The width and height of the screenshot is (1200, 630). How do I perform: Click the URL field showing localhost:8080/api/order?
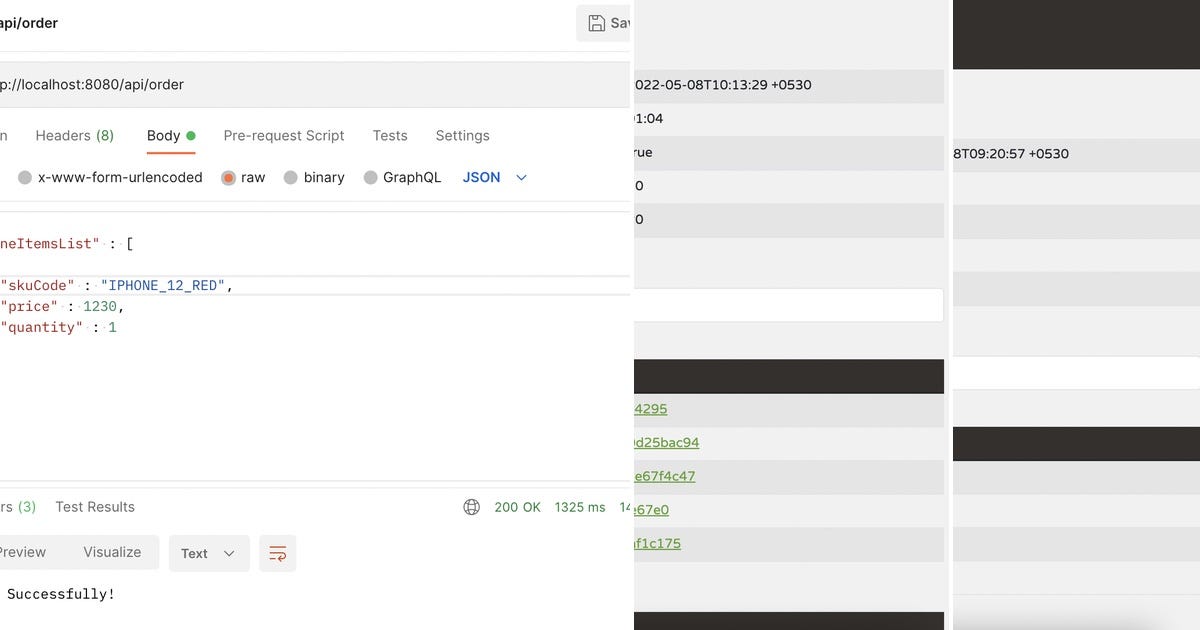(x=92, y=84)
